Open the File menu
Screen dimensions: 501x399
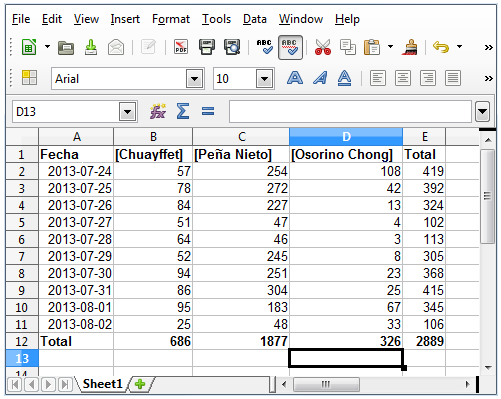coord(21,19)
